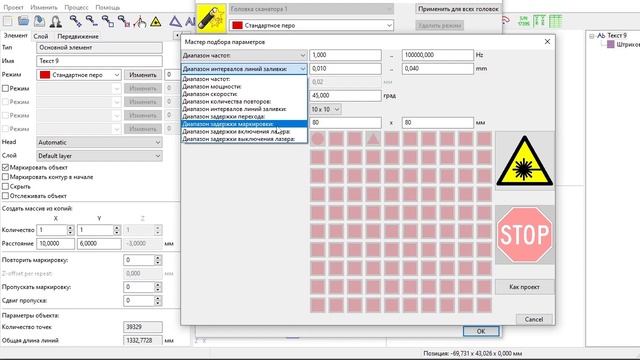Collapse the Текст 9 tree node
Image resolution: width=640 pixels, height=360 pixels.
point(591,36)
